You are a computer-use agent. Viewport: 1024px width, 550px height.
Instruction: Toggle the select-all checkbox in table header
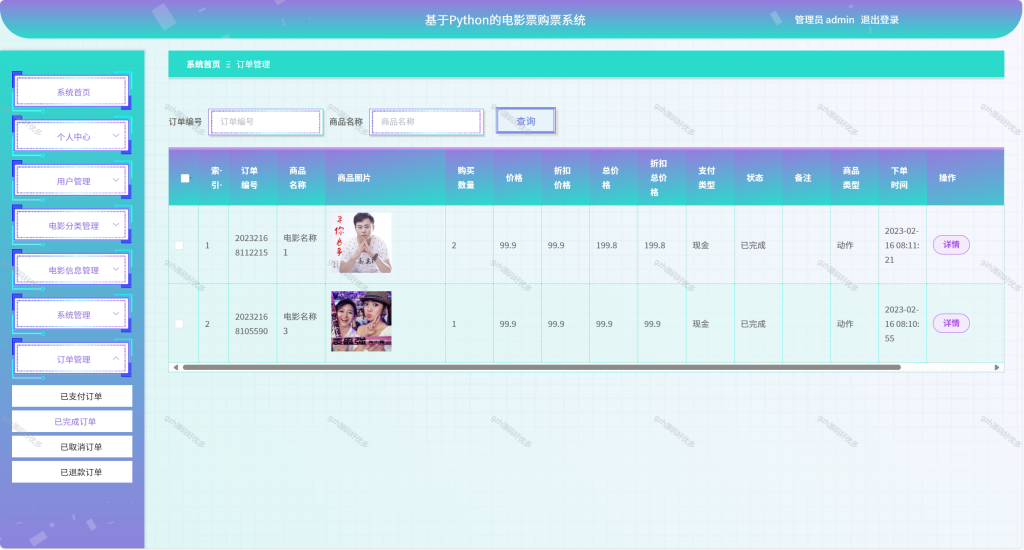[x=185, y=178]
